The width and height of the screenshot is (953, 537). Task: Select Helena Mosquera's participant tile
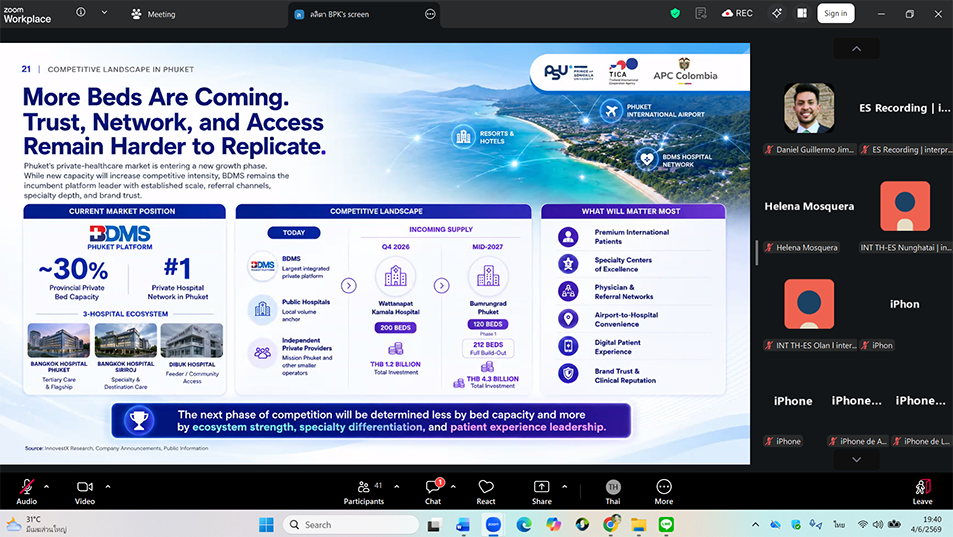[x=809, y=207]
